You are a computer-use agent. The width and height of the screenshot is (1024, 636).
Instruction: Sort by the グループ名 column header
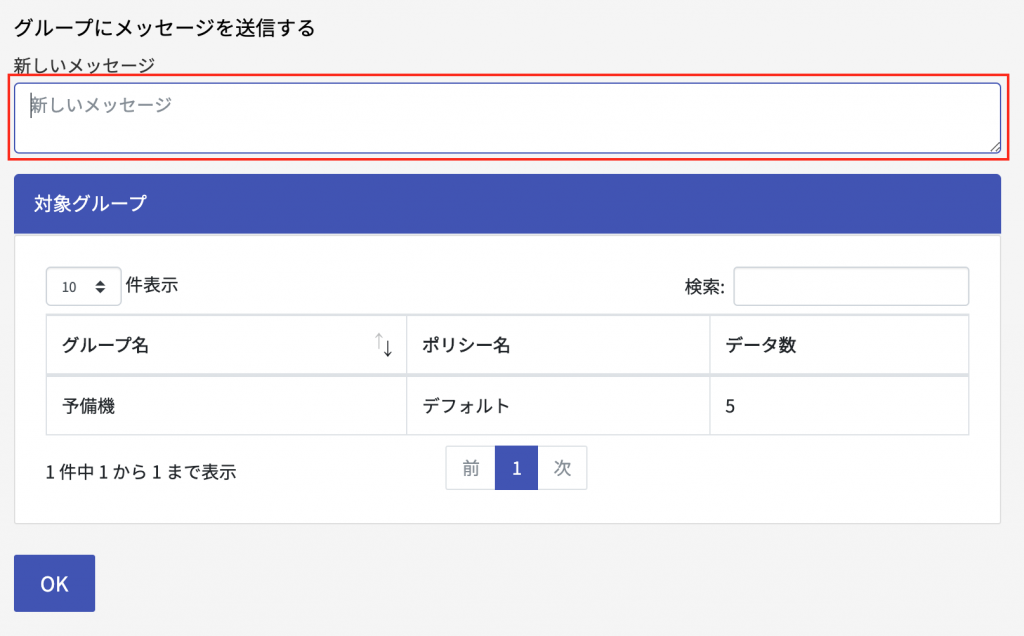coord(106,345)
